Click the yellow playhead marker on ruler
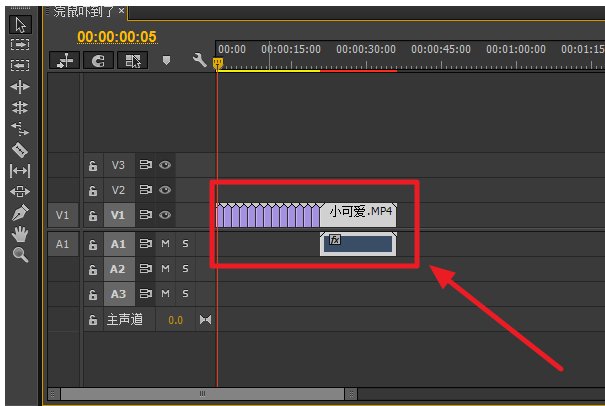605x406 pixels. click(218, 63)
